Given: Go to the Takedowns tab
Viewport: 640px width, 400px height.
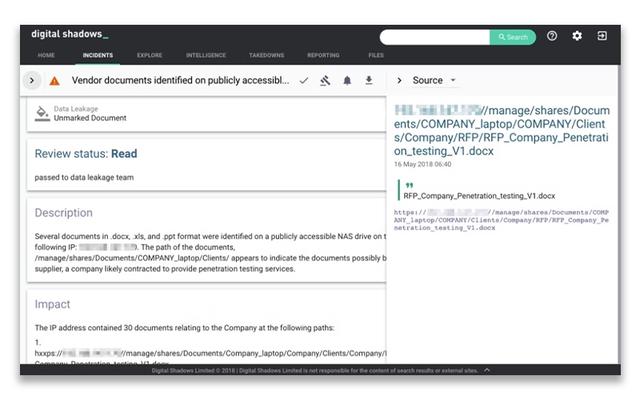Looking at the screenshot, I should pyautogui.click(x=265, y=55).
